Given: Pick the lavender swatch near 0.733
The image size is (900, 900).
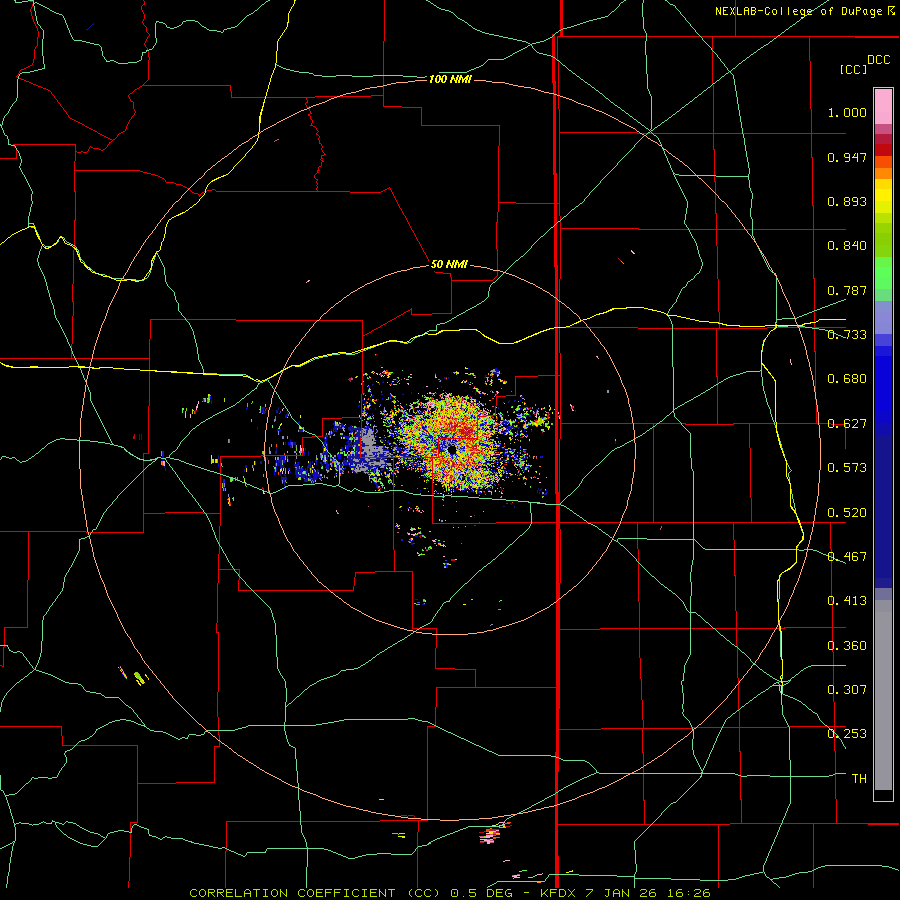Looking at the screenshot, I should 883,318.
